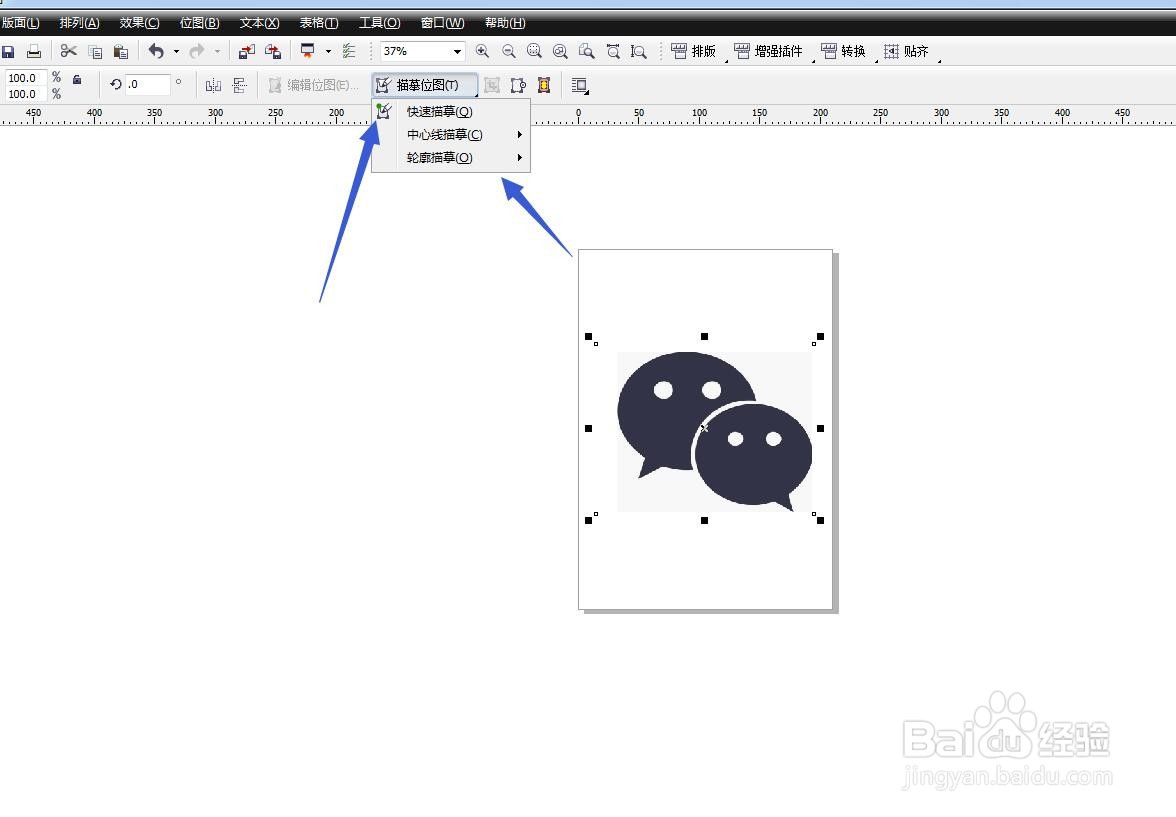The width and height of the screenshot is (1176, 817).
Task: Click the Zoom to Selected icon
Action: tap(534, 51)
